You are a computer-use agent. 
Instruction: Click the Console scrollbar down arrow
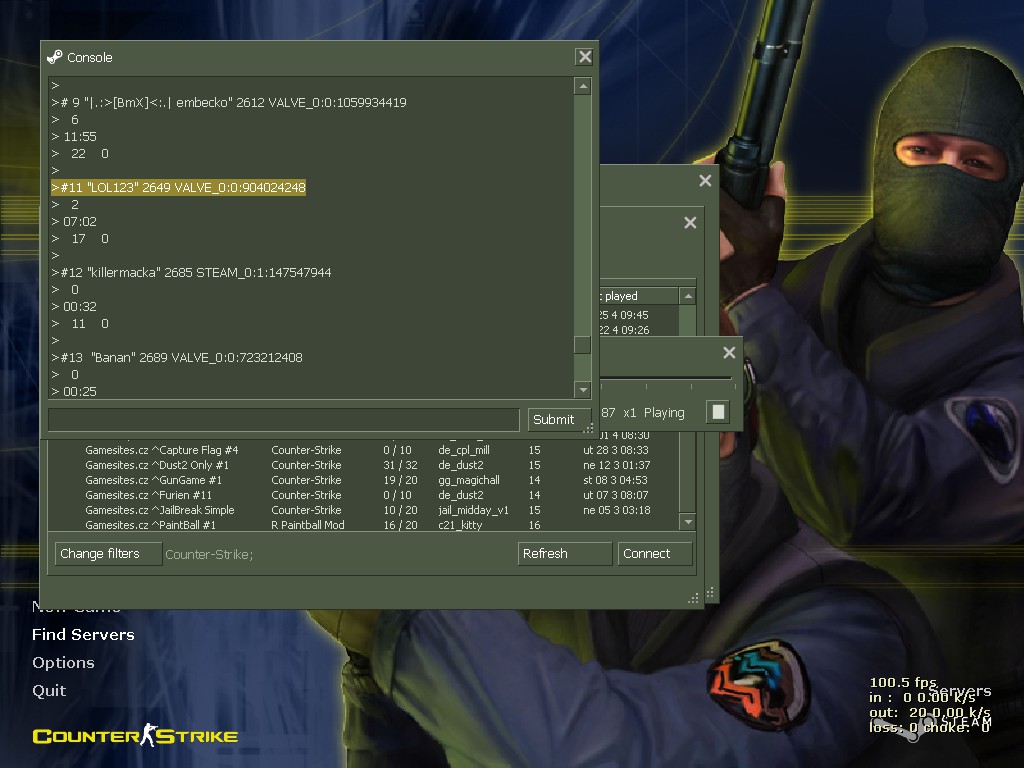[583, 390]
